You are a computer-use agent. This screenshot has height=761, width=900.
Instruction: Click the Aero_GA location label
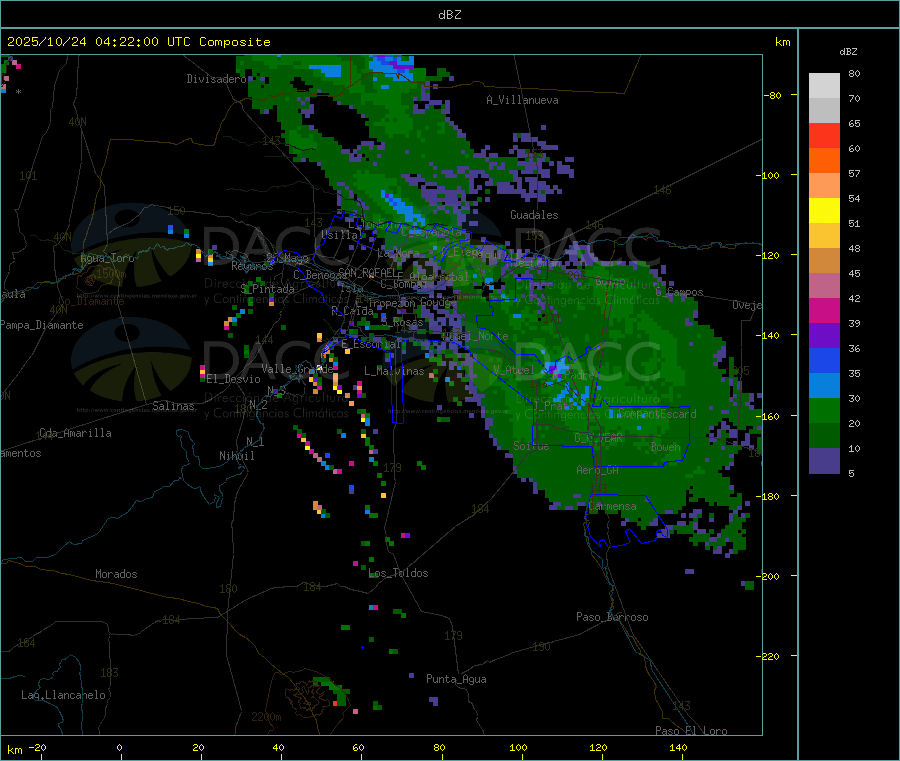point(598,470)
